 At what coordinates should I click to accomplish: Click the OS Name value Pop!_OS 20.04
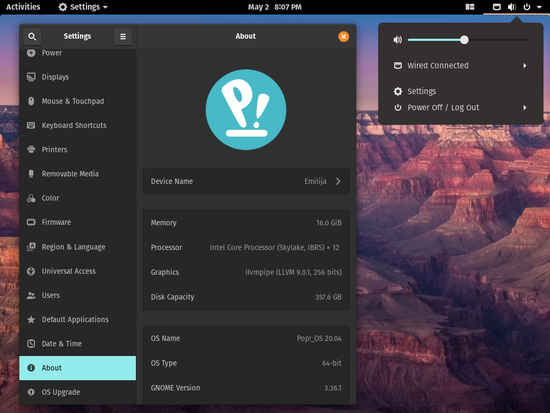(x=319, y=338)
